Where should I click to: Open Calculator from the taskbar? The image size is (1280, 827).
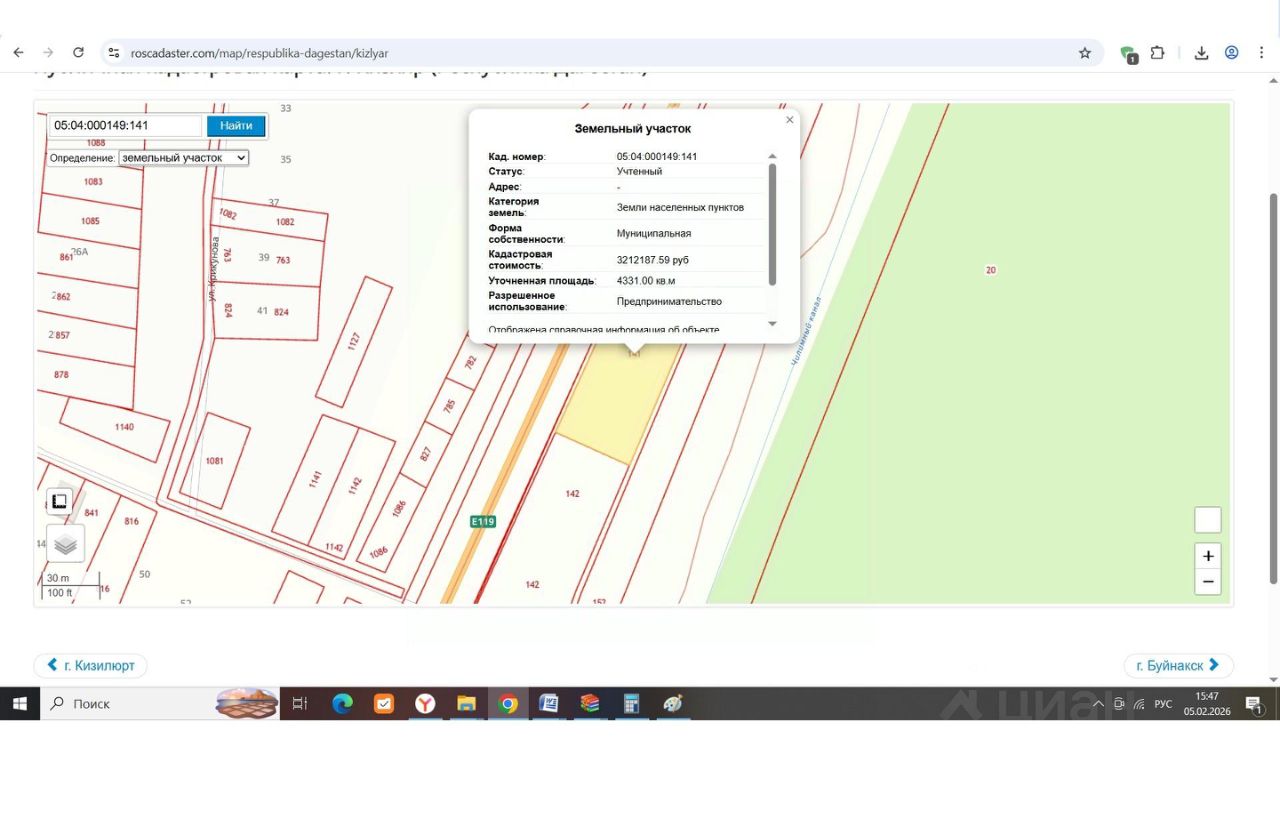pyautogui.click(x=631, y=704)
